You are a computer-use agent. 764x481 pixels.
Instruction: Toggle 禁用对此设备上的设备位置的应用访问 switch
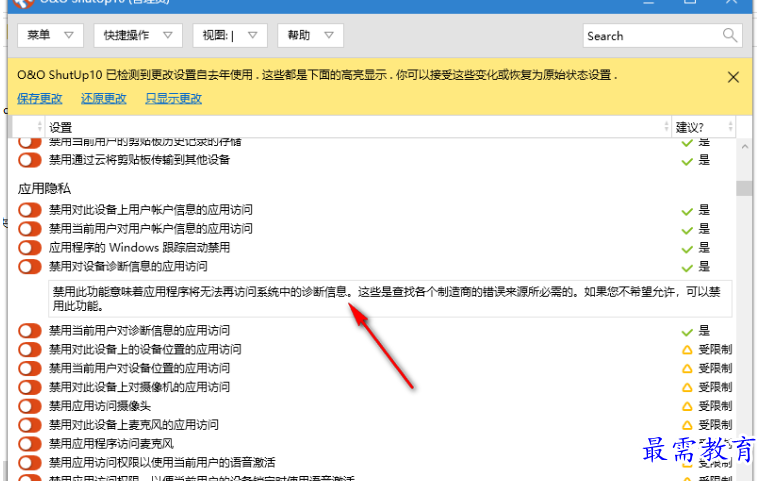[30, 349]
